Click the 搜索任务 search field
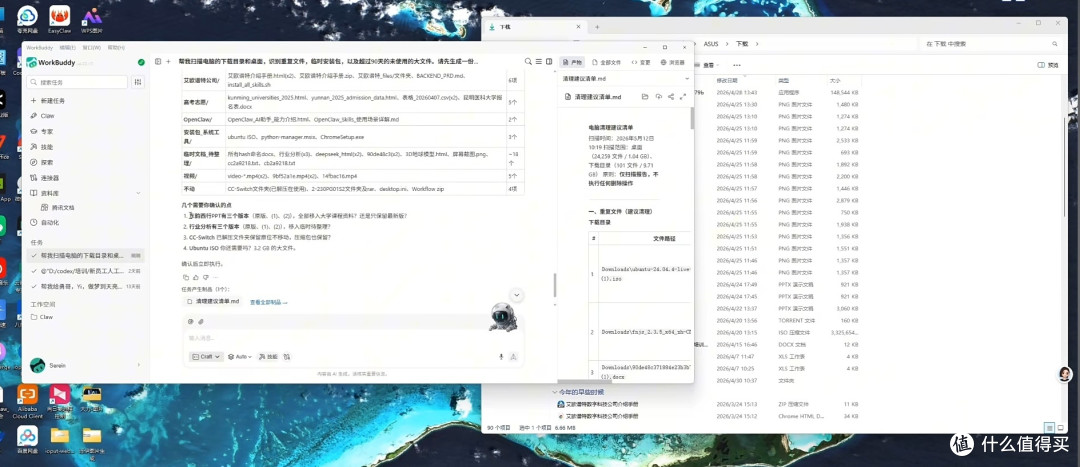1080x467 pixels. point(77,82)
